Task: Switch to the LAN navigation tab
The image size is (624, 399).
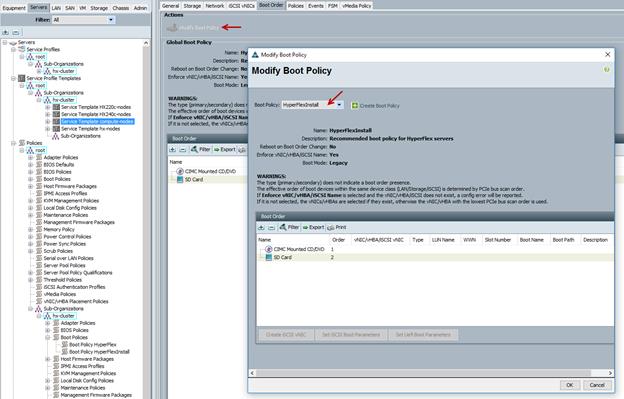Action: (x=57, y=8)
